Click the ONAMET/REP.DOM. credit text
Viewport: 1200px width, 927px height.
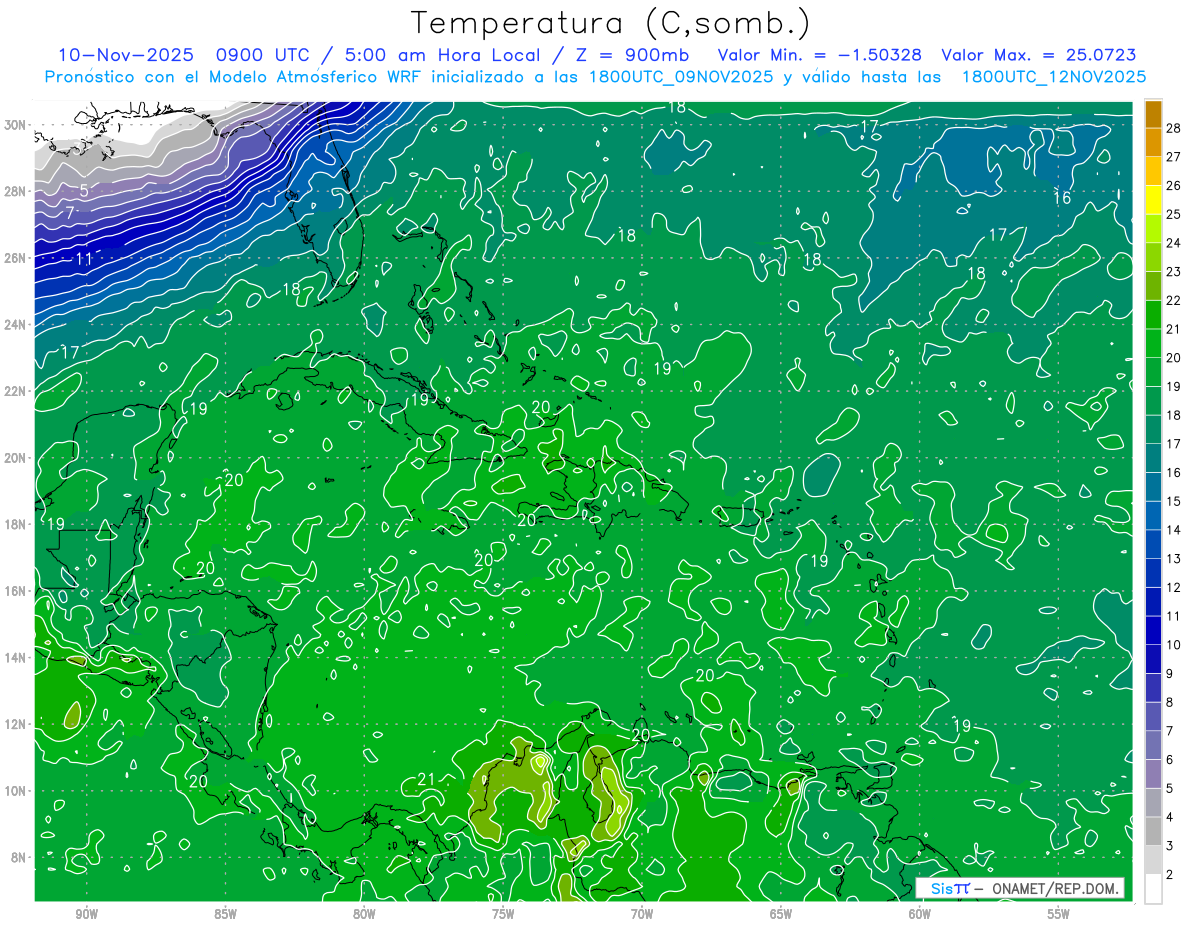tap(1054, 888)
